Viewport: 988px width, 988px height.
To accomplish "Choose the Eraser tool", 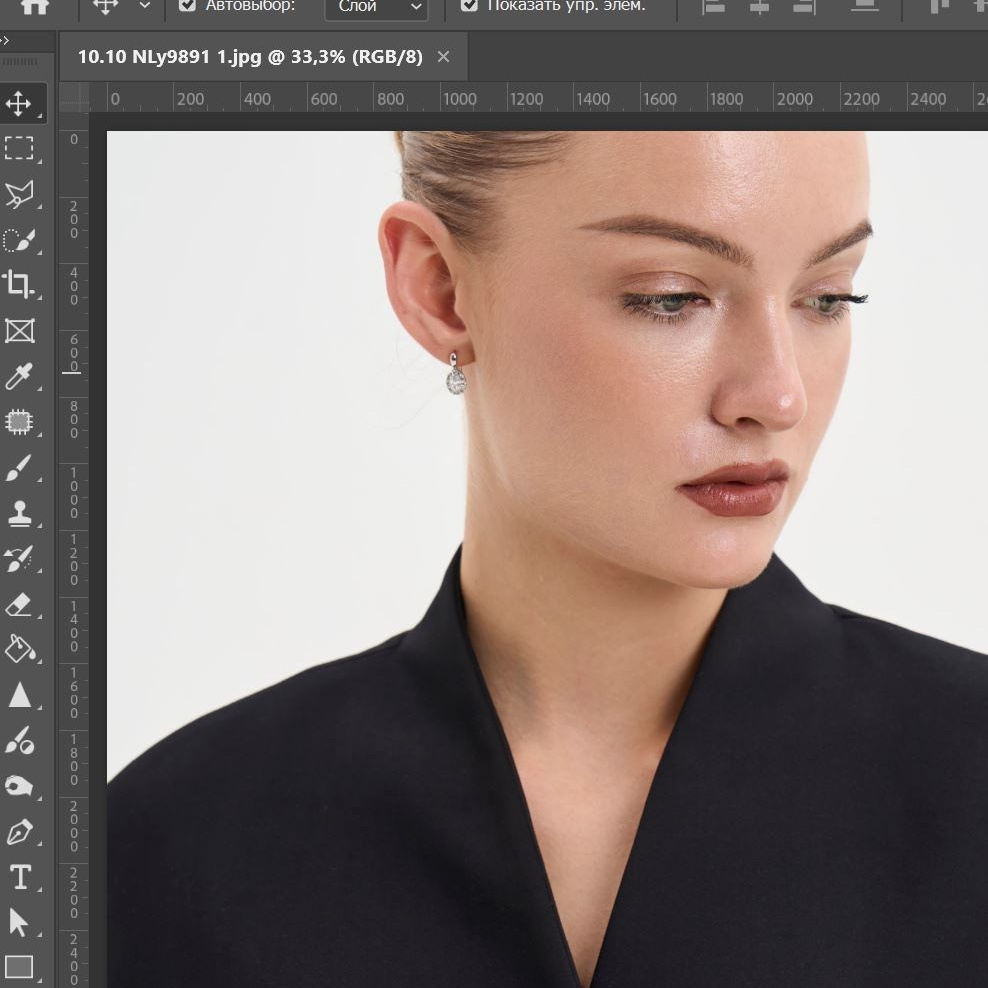I will tap(19, 604).
